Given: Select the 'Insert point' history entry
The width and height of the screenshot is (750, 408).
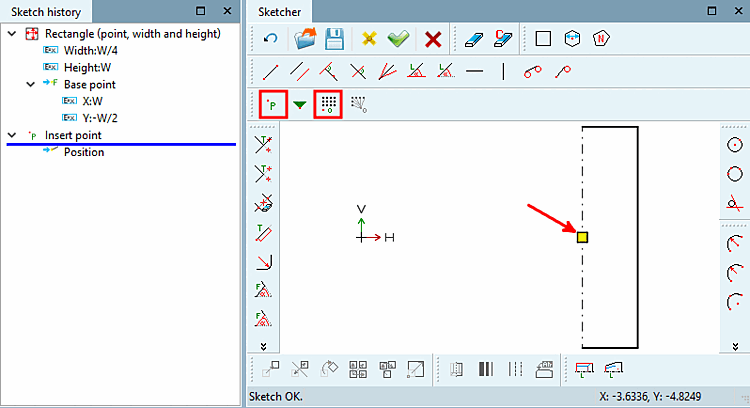Looking at the screenshot, I should pos(73,135).
